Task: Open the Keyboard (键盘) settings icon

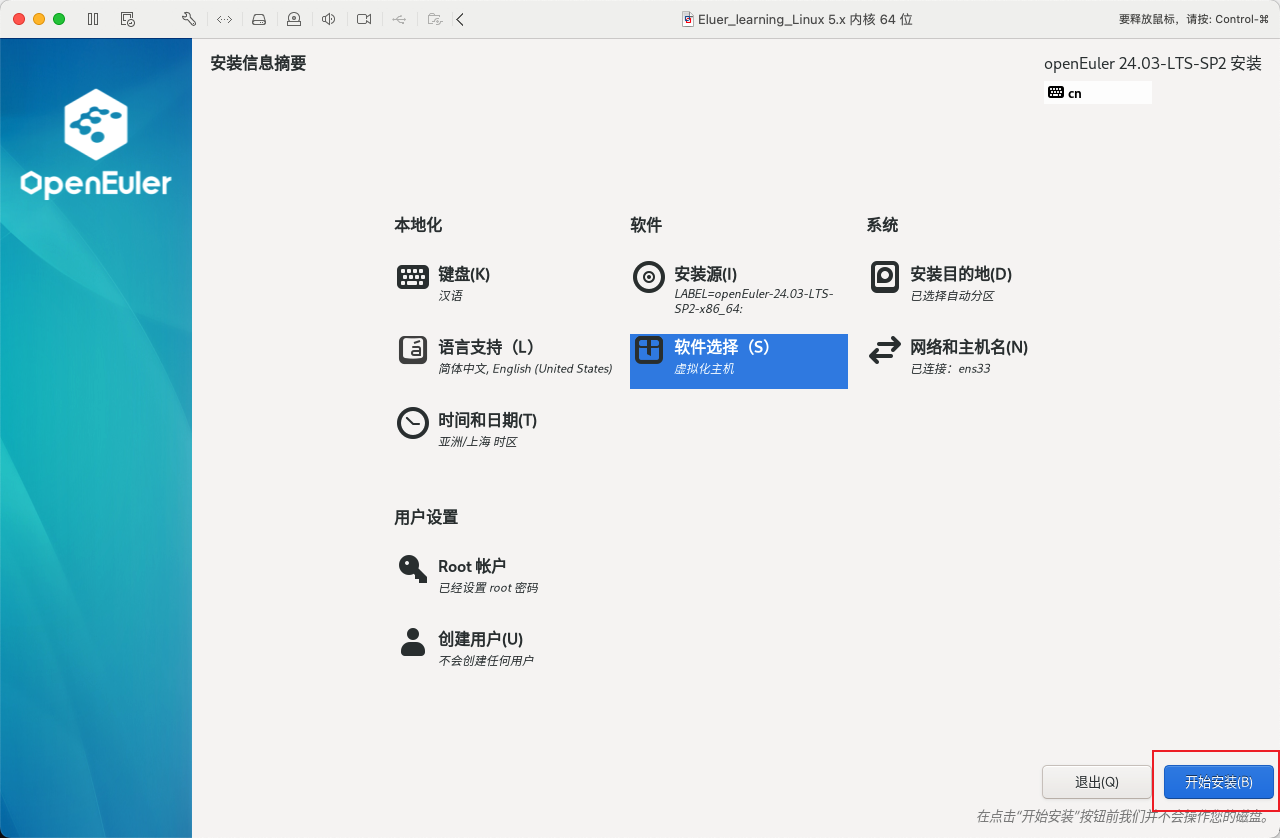Action: (x=413, y=277)
